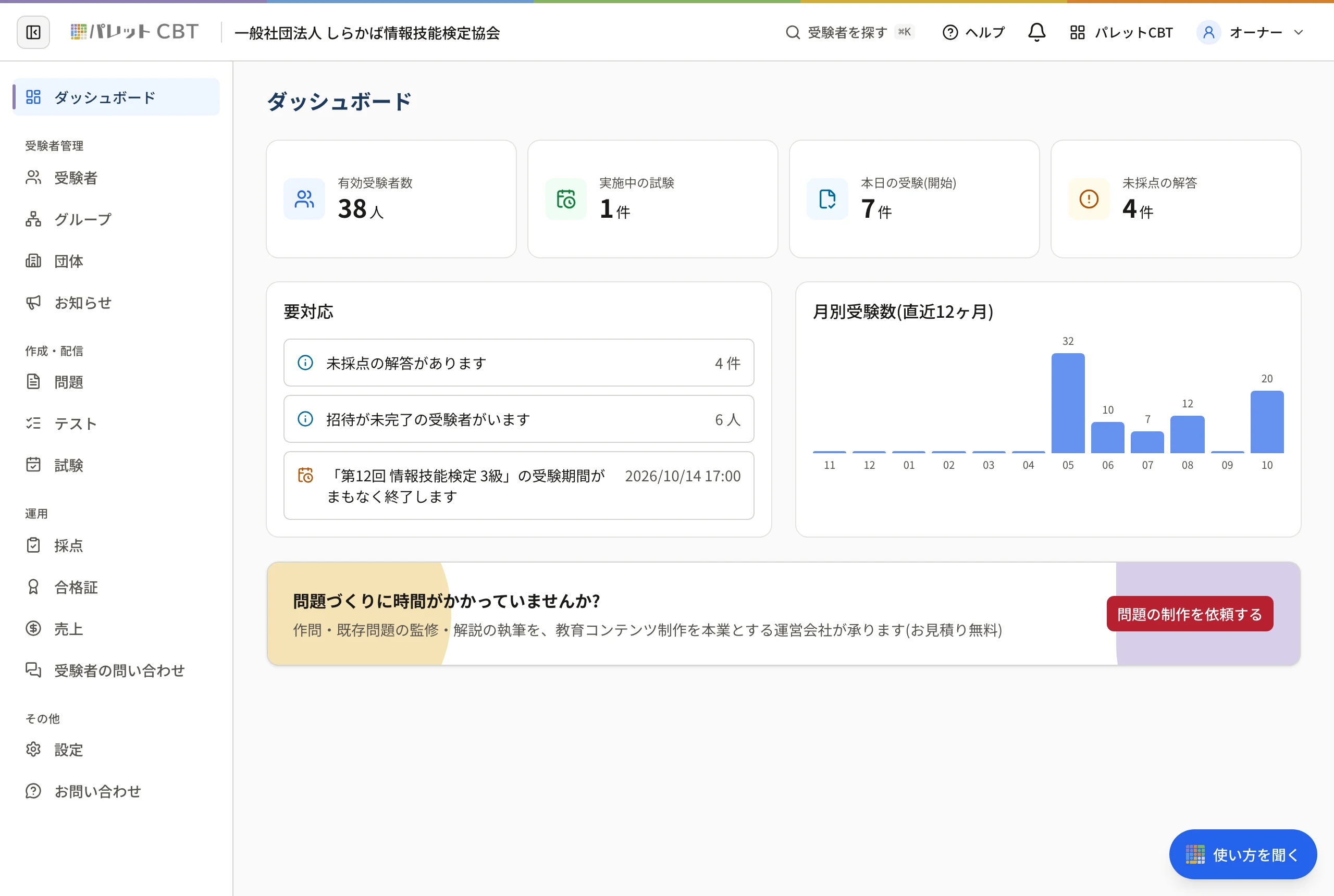Open the 受験者 sidebar item
This screenshot has width=1334, height=896.
coord(116,178)
